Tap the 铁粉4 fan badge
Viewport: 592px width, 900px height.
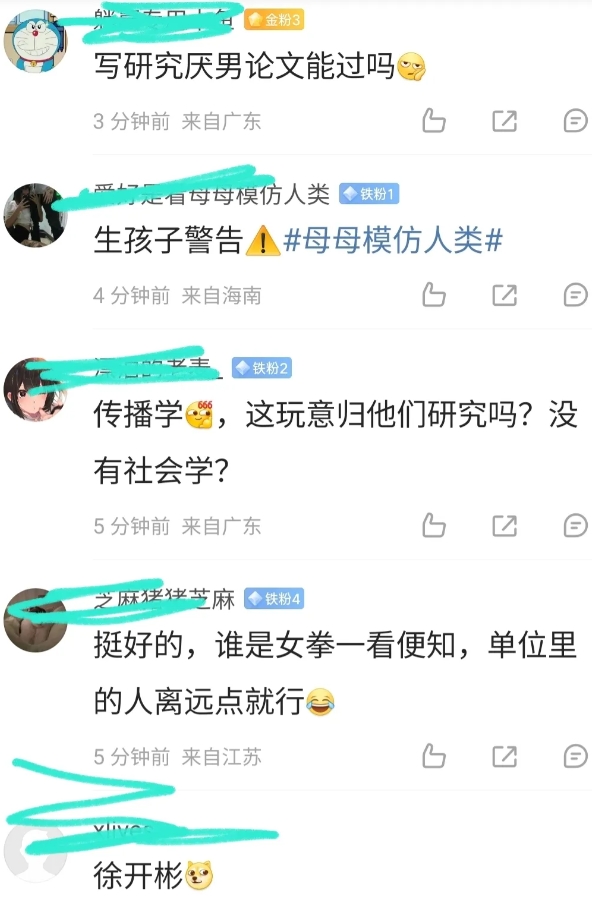[274, 599]
